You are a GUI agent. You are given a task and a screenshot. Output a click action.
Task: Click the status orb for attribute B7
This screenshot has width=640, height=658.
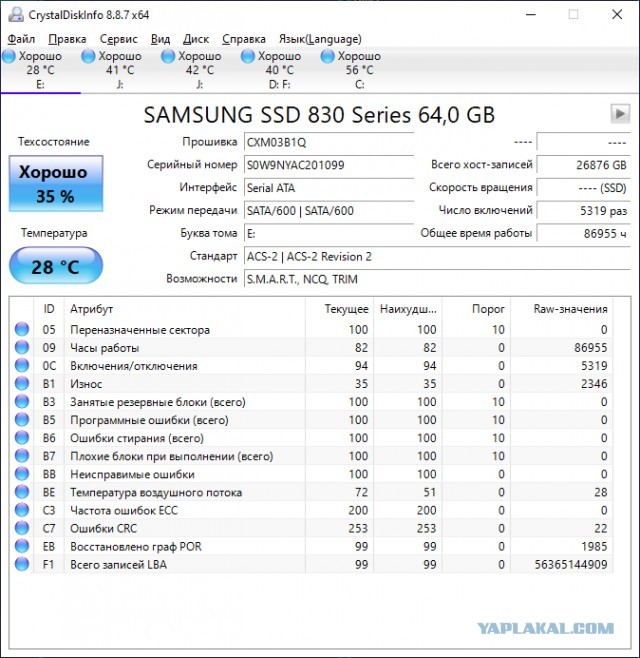click(x=22, y=456)
